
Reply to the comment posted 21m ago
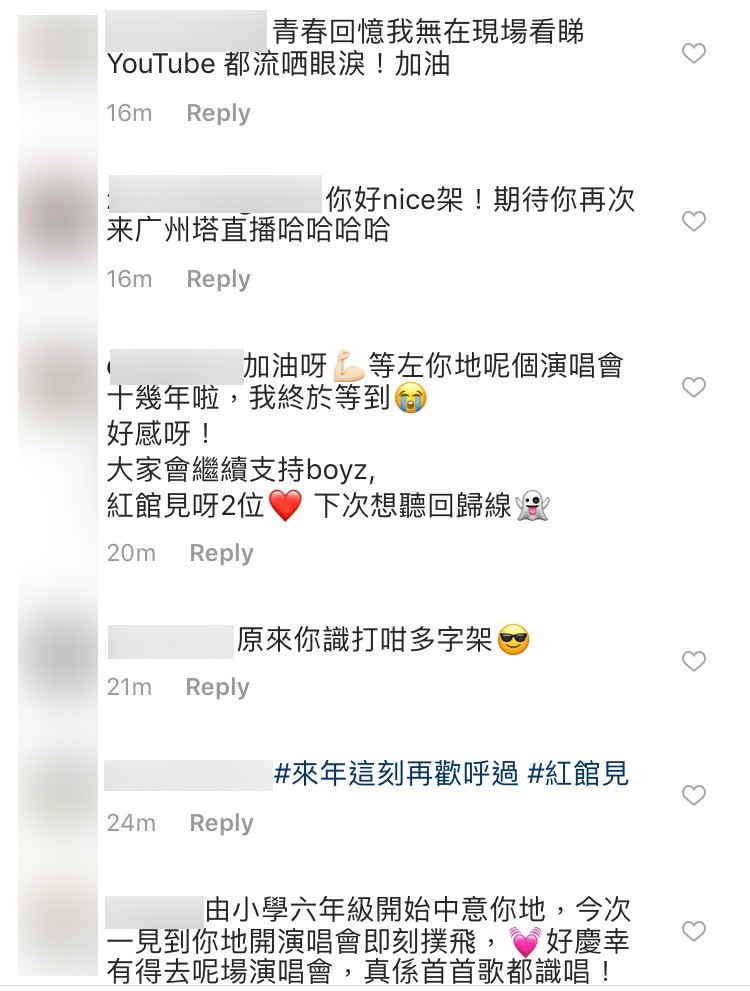pos(217,687)
